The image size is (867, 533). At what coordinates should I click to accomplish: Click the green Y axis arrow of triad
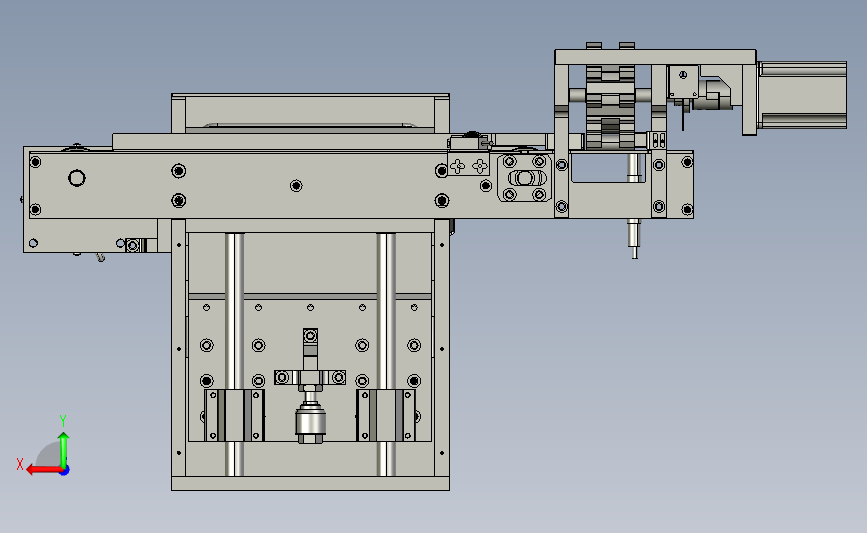[x=64, y=451]
